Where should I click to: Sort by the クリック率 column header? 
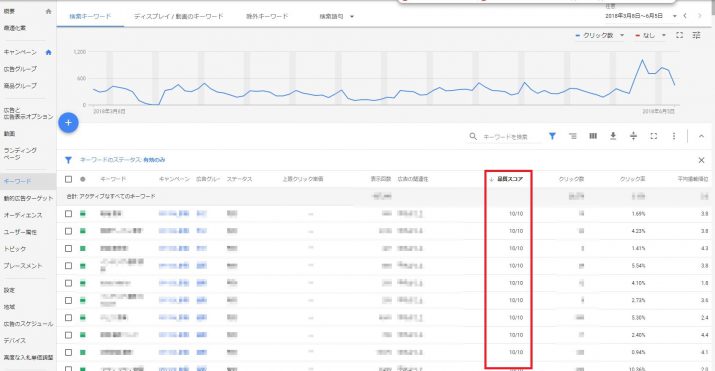(x=632, y=179)
